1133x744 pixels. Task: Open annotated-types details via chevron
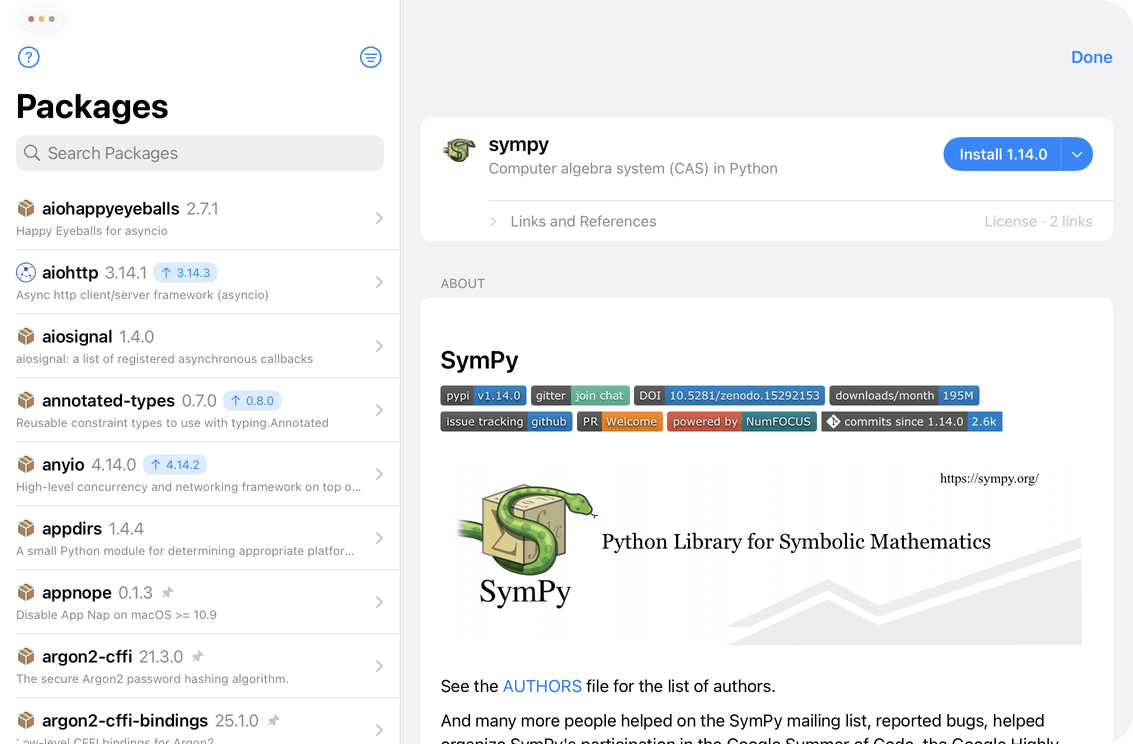tap(379, 410)
